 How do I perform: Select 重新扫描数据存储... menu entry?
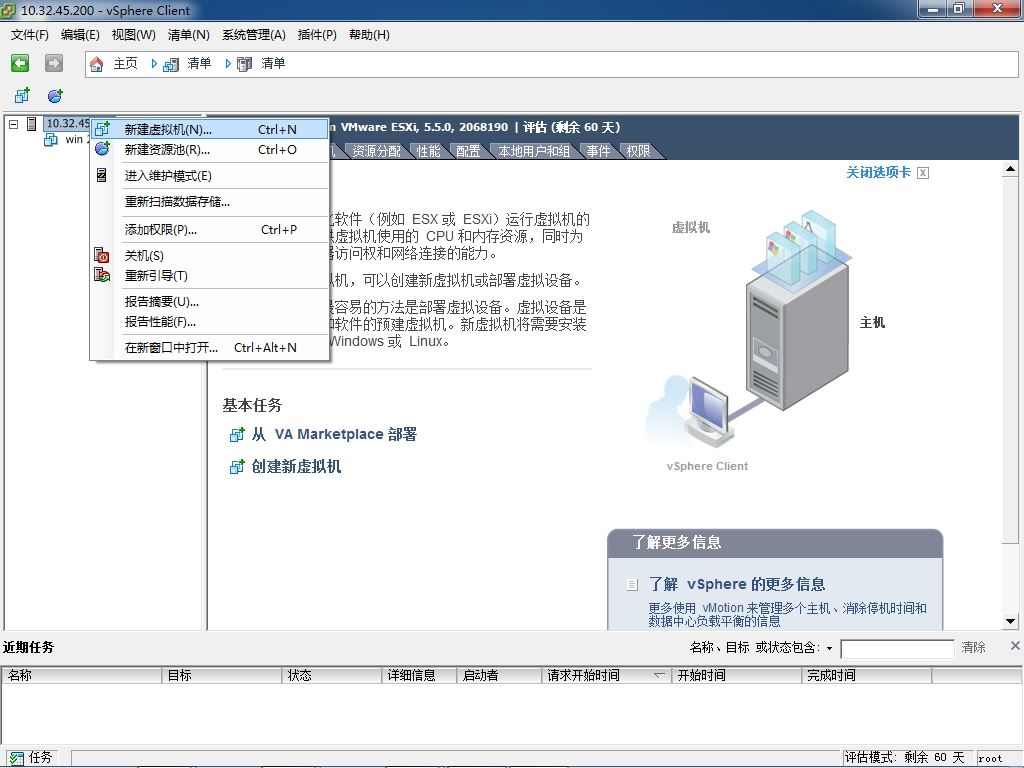[x=209, y=202]
